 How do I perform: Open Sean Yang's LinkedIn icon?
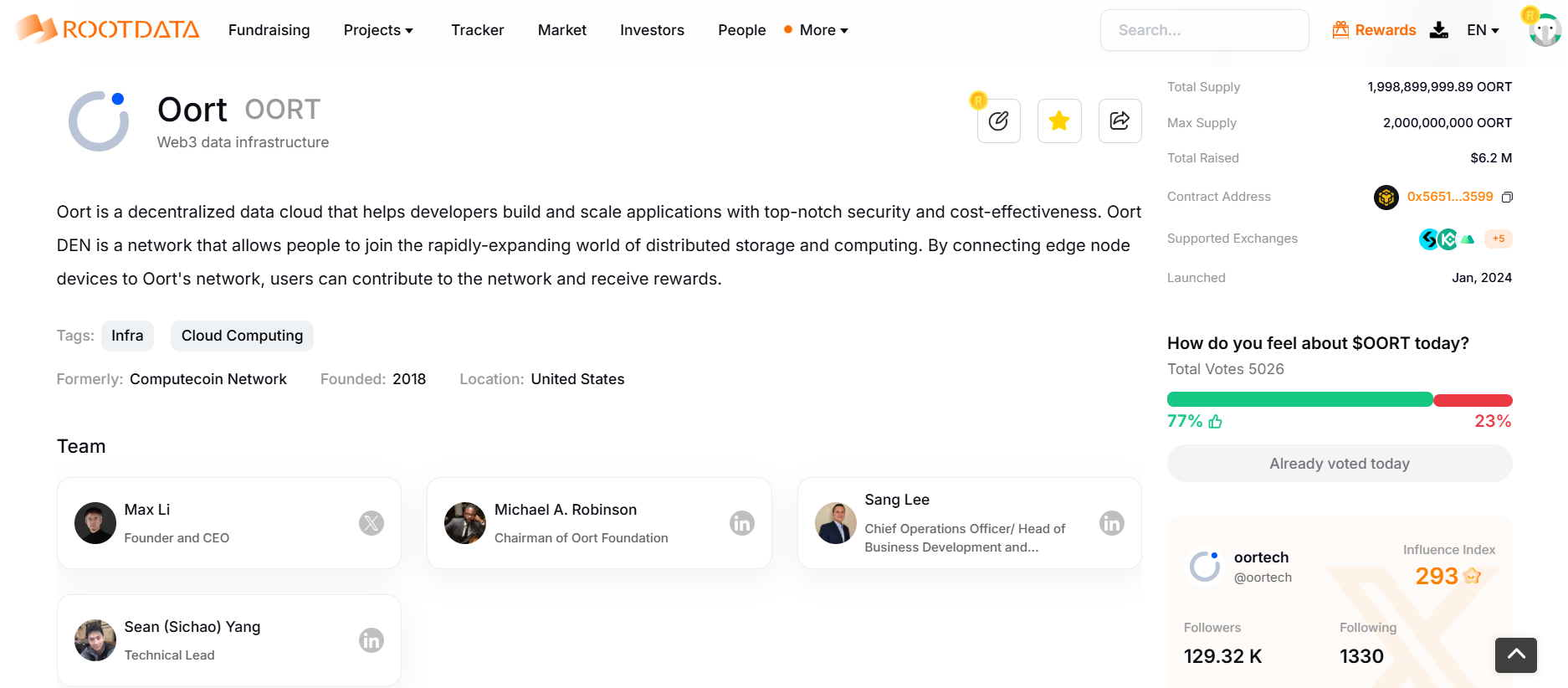tap(372, 640)
